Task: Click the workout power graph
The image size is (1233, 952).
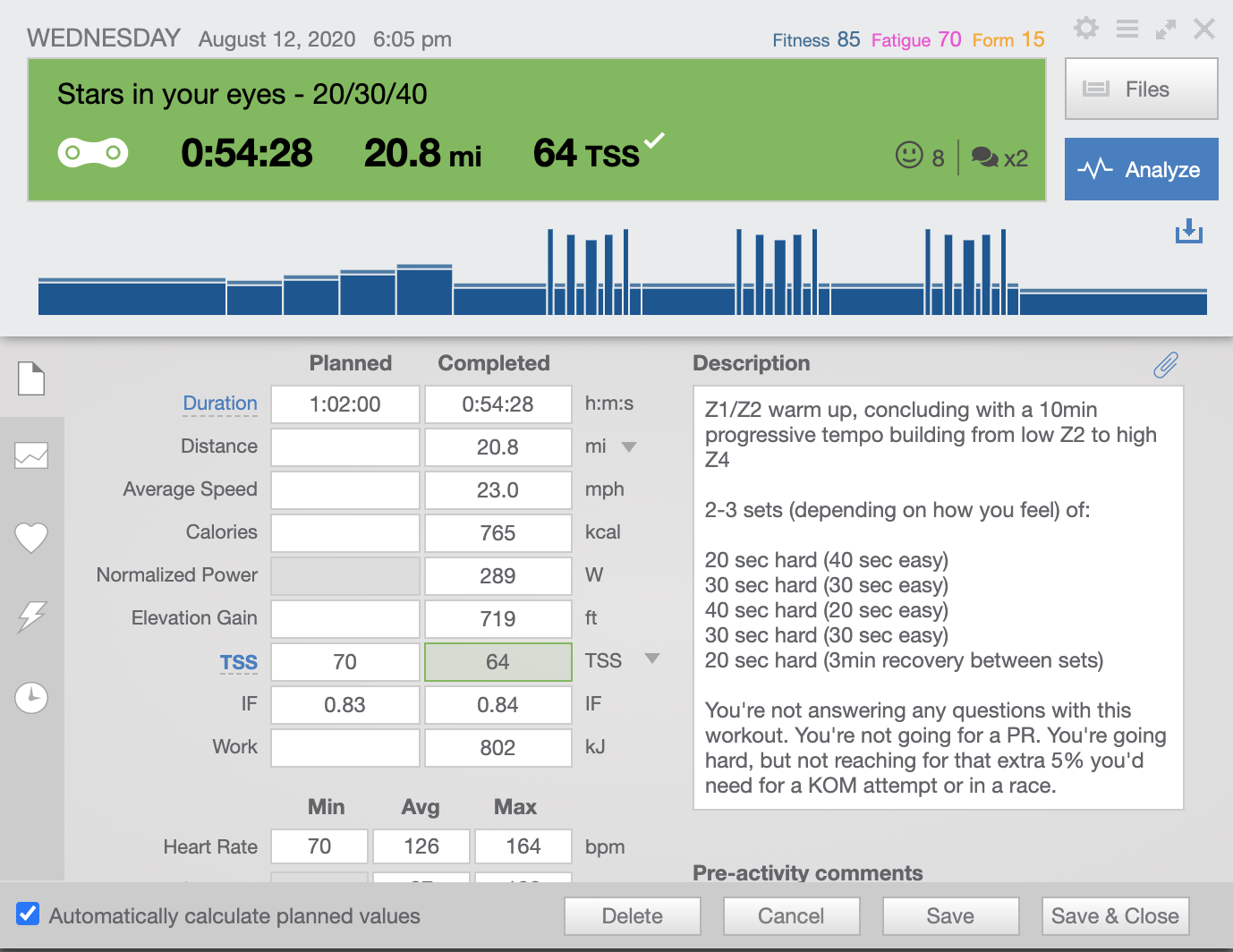Action: [622, 273]
